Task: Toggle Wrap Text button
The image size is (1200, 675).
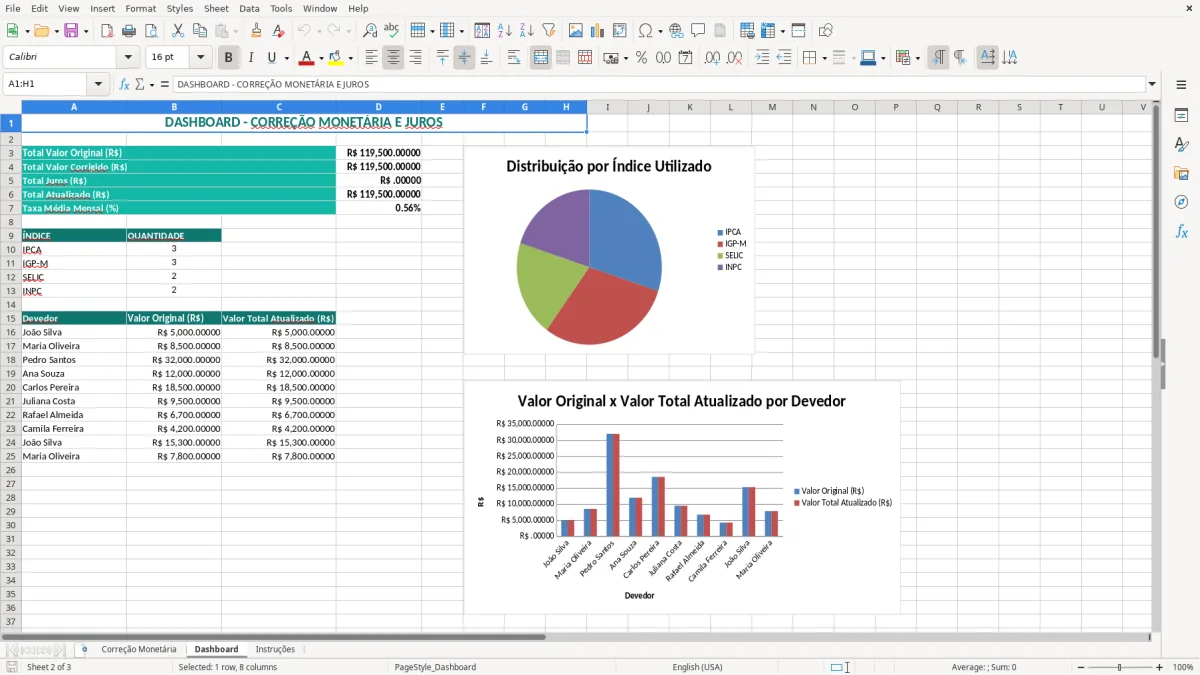Action: tap(514, 58)
